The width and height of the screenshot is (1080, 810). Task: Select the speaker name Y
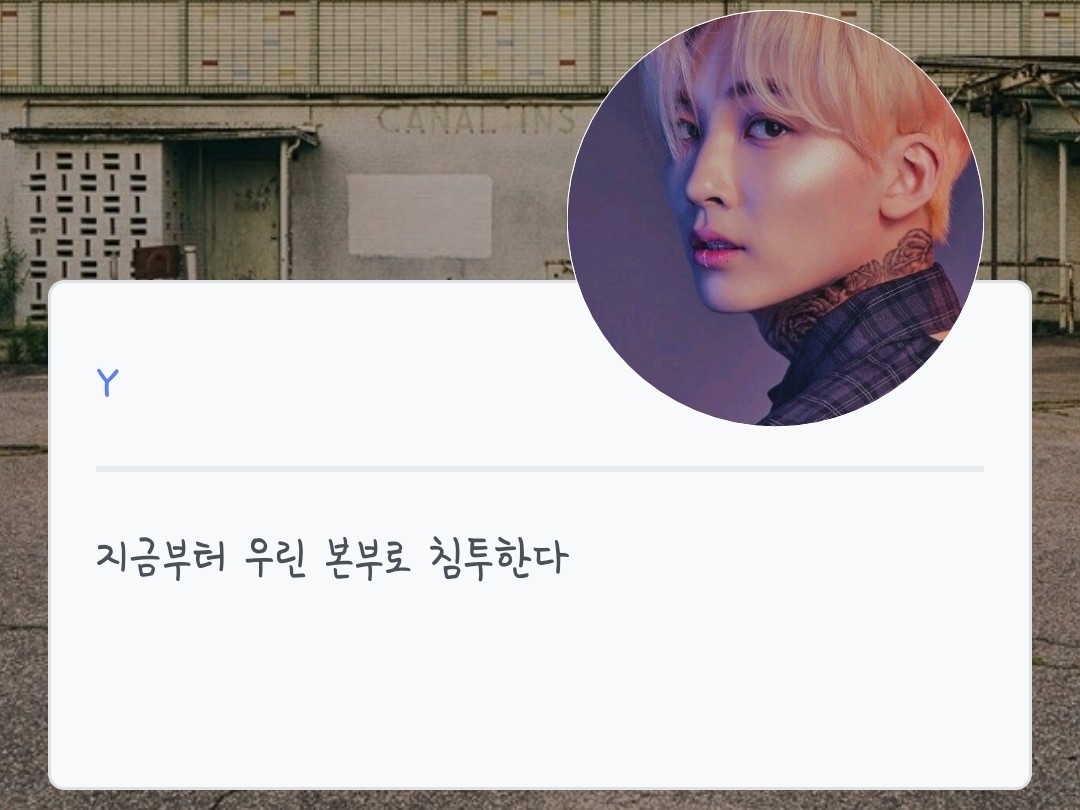coord(107,382)
